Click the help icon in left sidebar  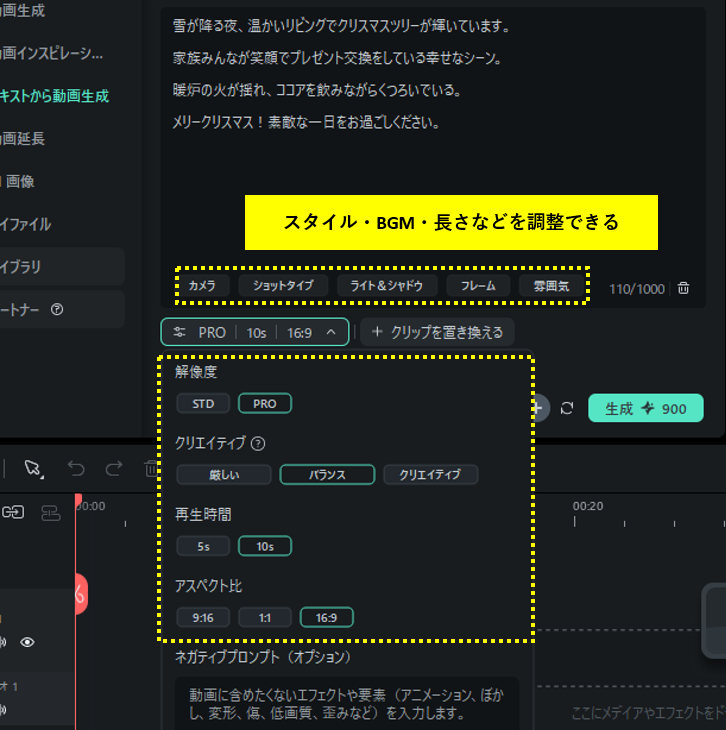click(x=57, y=310)
